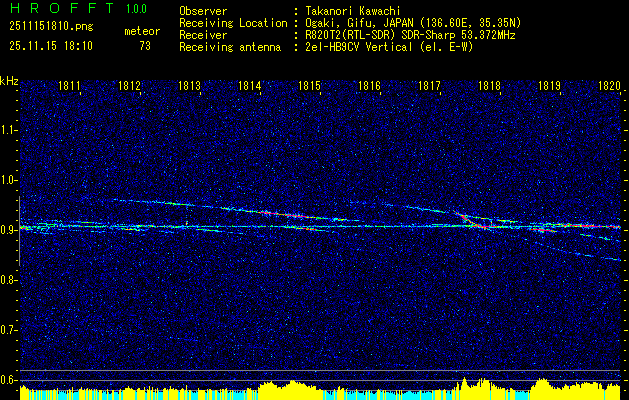Viewport: 629px width, 400px height.
Task: Click the kHz axis unit label
Action: [x=9, y=81]
